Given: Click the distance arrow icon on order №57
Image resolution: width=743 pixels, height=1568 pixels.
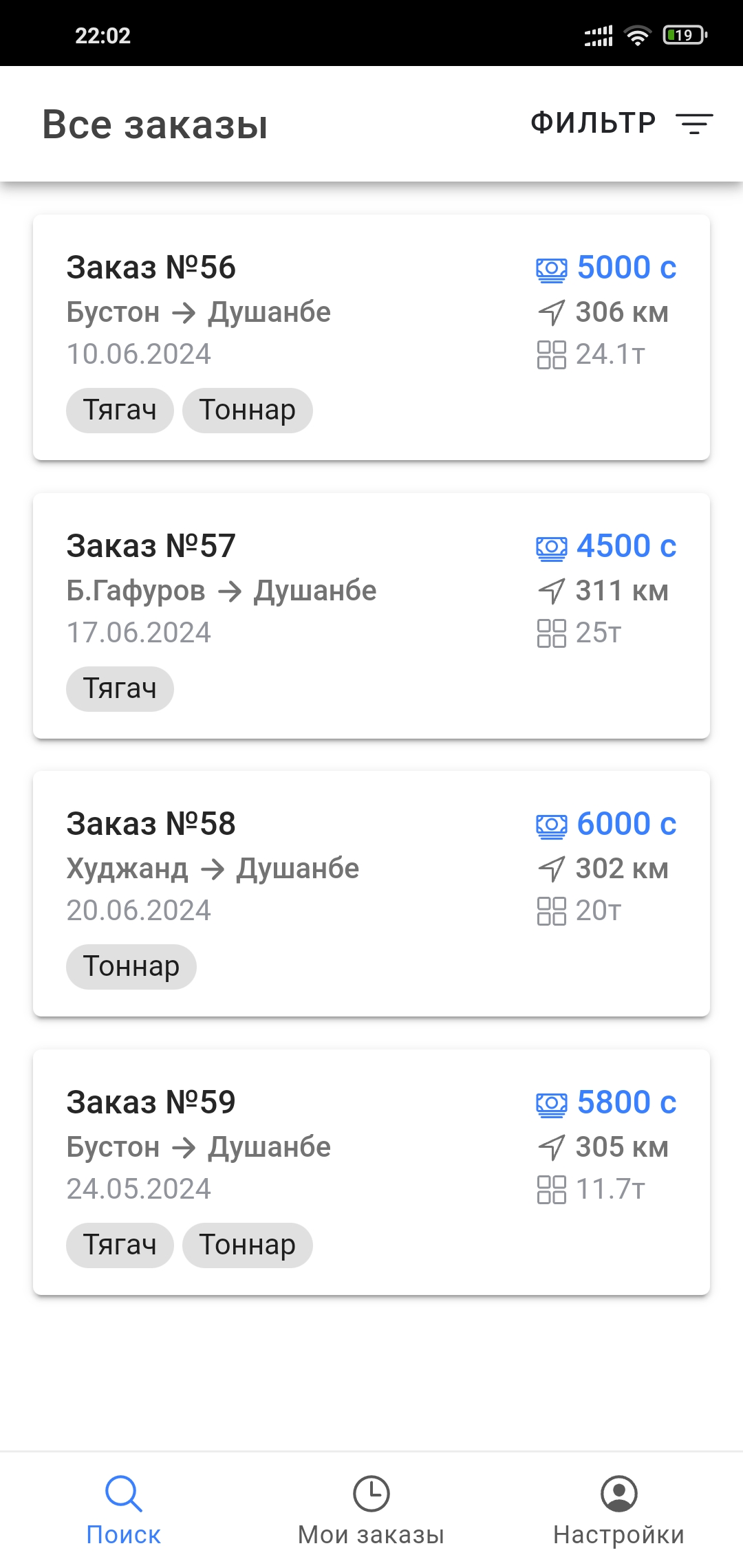Looking at the screenshot, I should coord(552,591).
